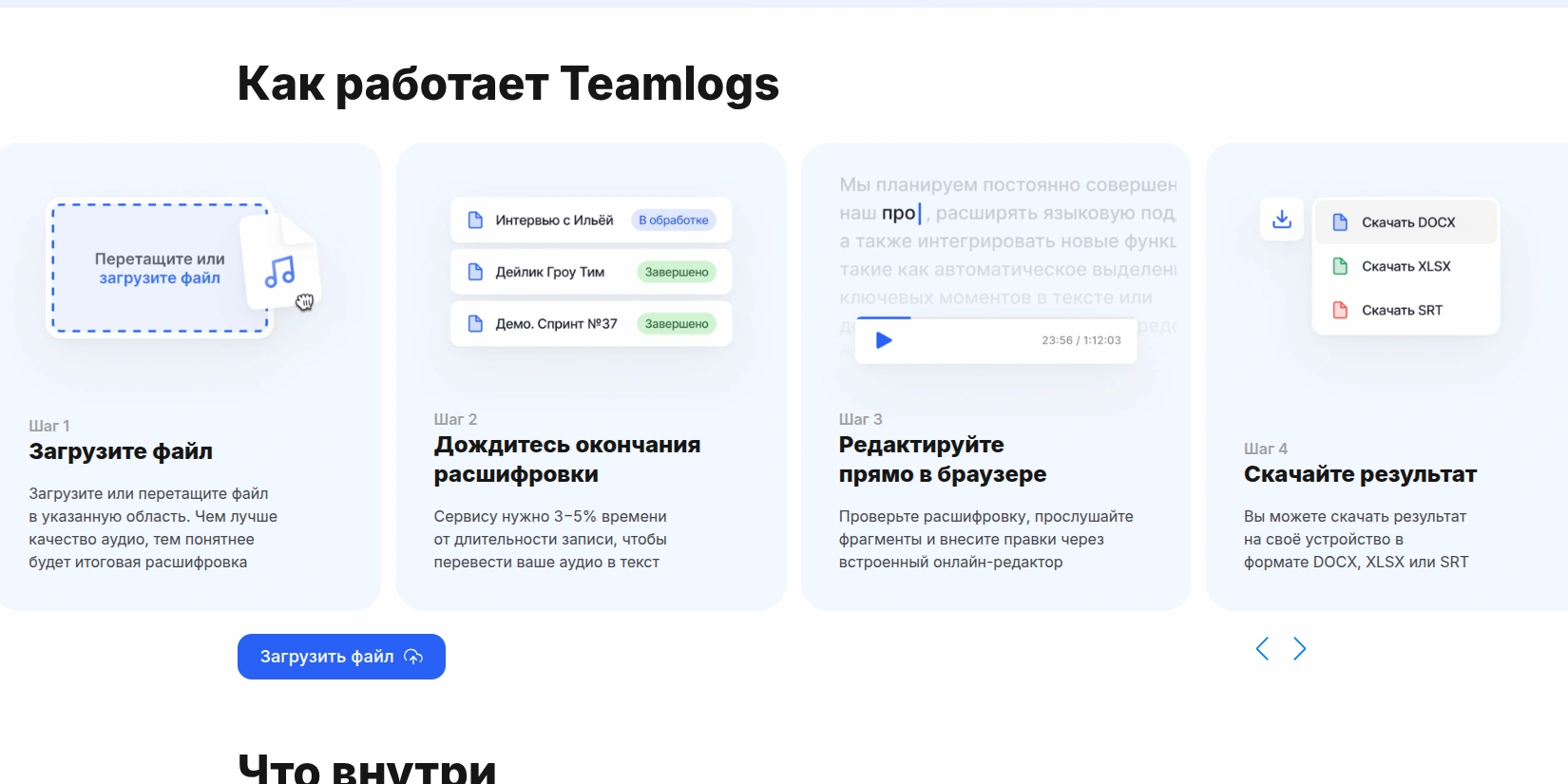Screen dimensions: 1568x784
Task: Click the blue DOCX file icon
Action: click(1341, 222)
